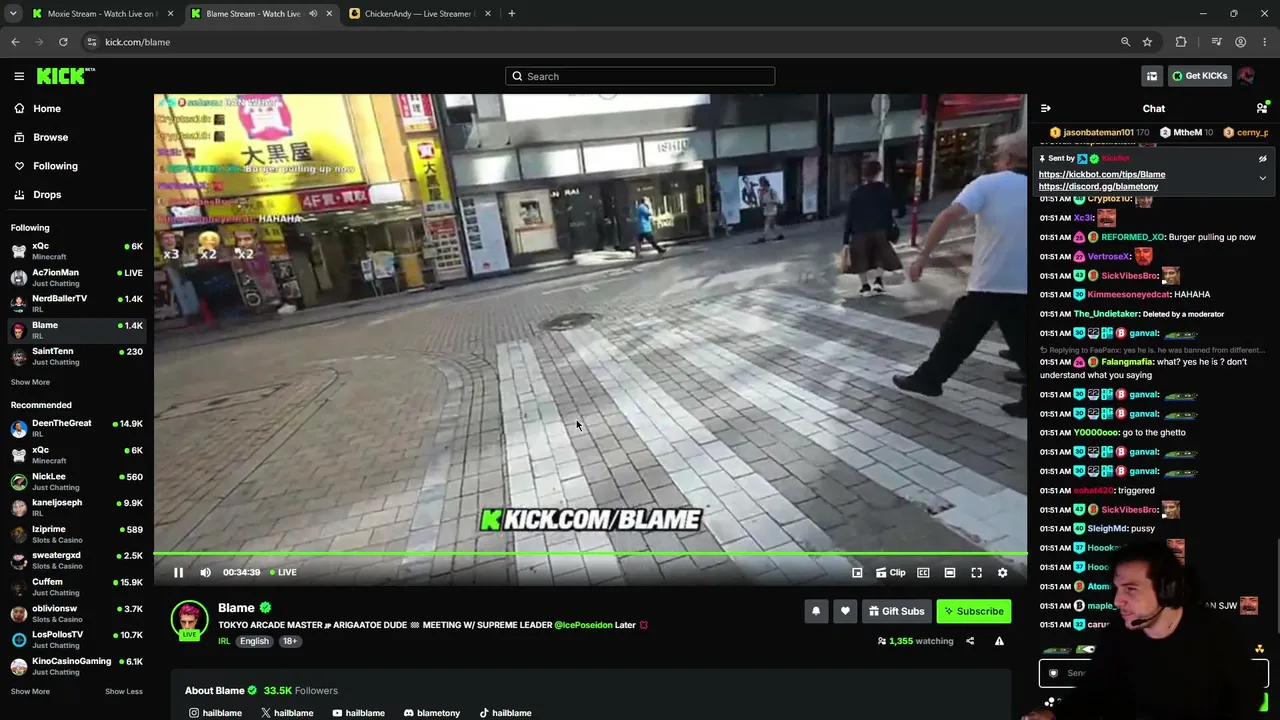Image resolution: width=1280 pixels, height=720 pixels.
Task: Follow Blame with the heart button
Action: (x=845, y=611)
